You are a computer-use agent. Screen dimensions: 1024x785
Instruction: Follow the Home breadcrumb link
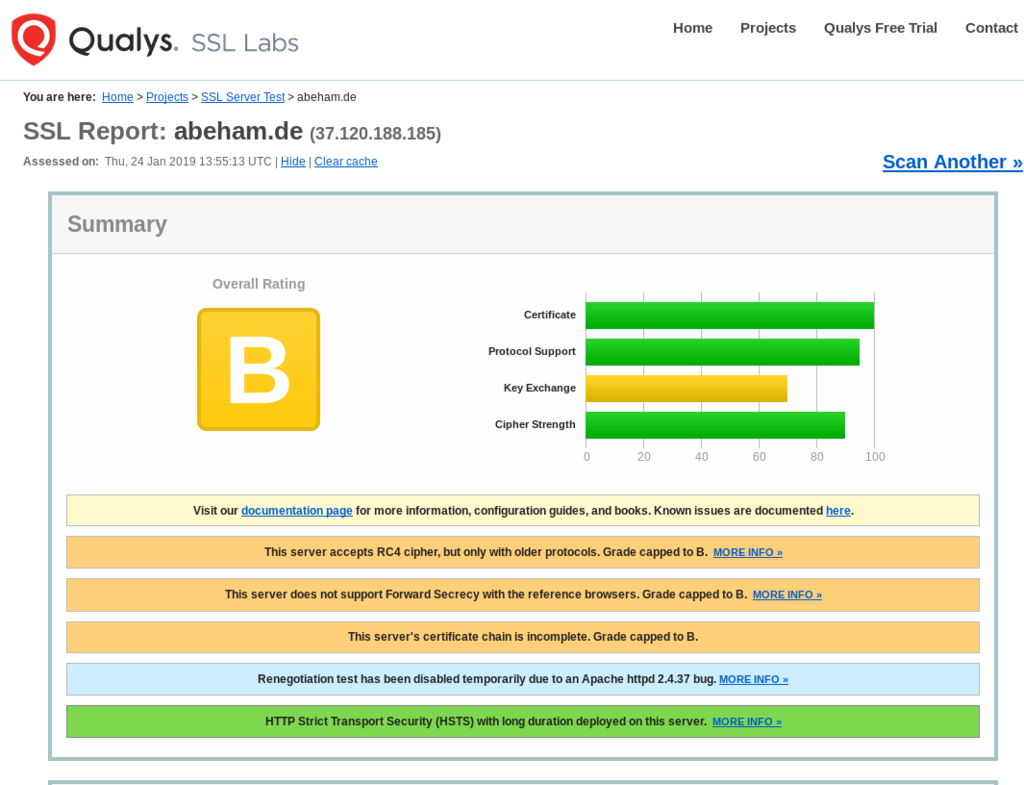point(118,97)
